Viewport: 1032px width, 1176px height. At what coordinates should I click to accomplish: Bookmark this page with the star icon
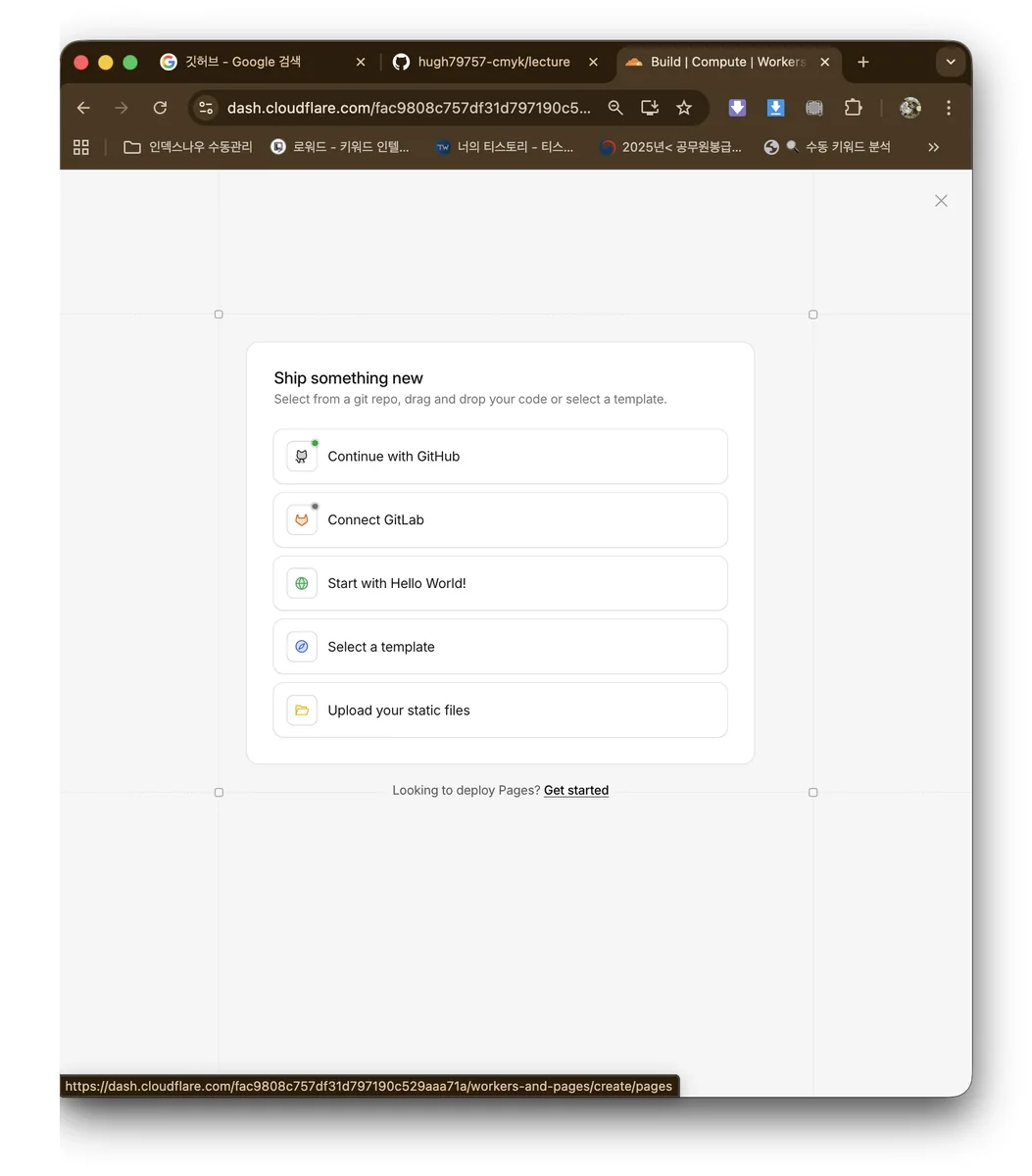(x=684, y=108)
